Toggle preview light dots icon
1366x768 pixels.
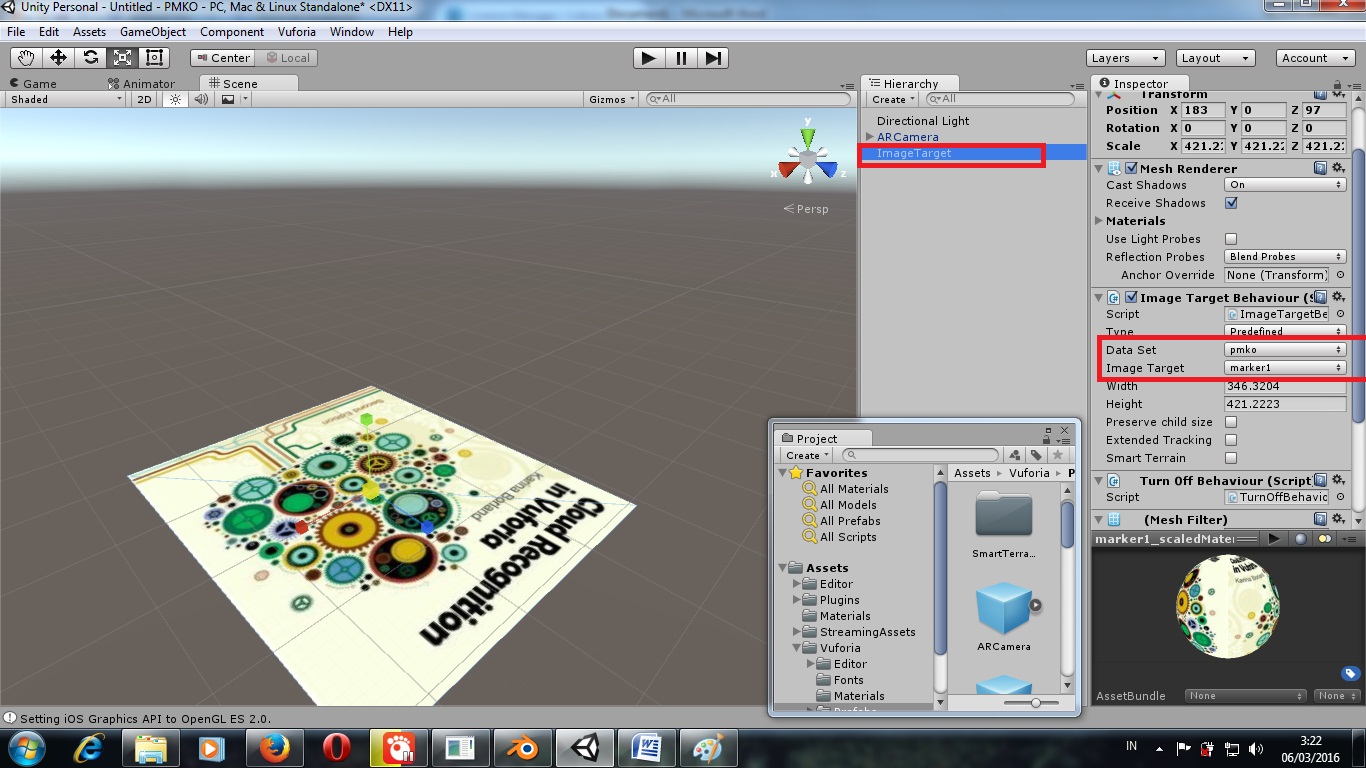tap(1325, 538)
